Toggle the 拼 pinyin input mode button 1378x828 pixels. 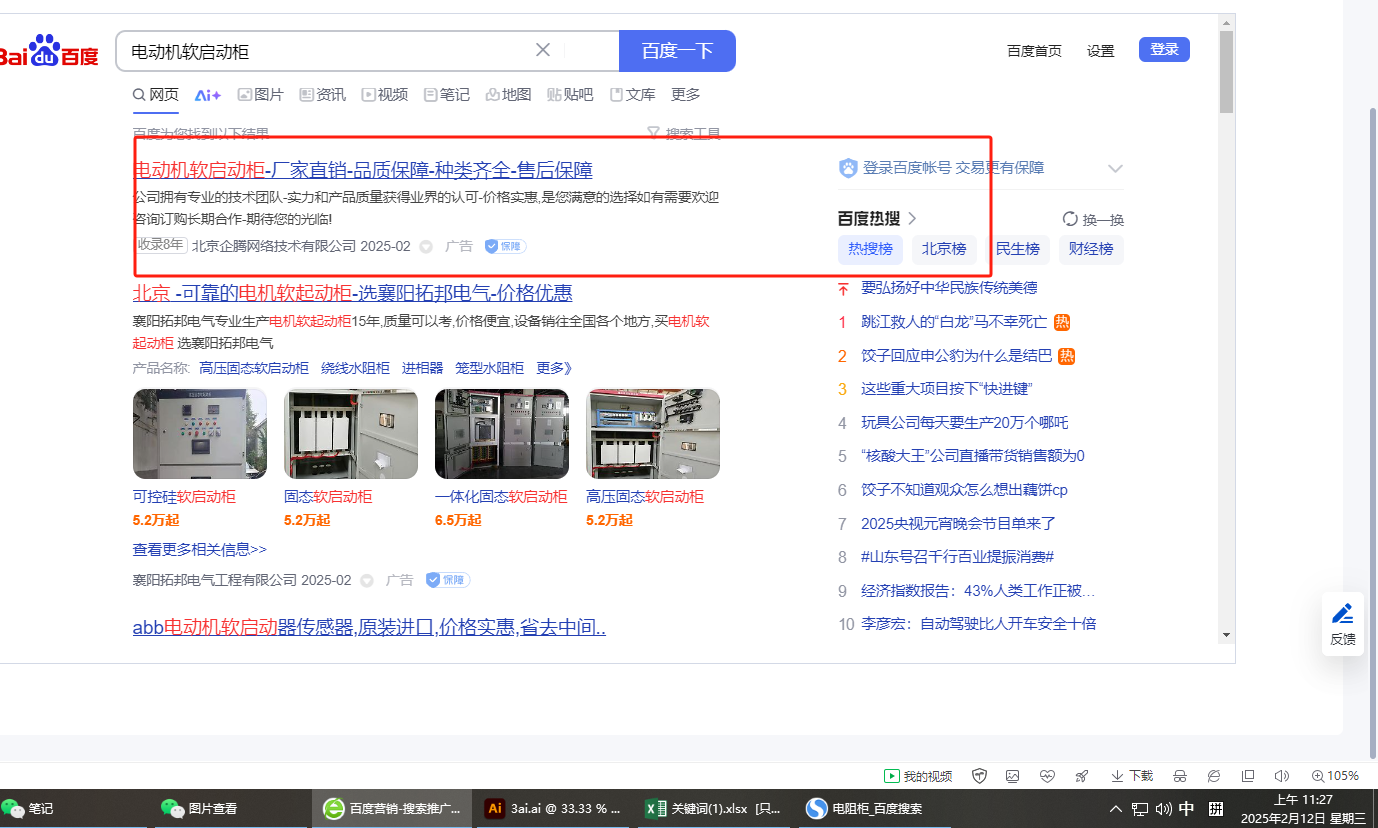click(x=1217, y=809)
